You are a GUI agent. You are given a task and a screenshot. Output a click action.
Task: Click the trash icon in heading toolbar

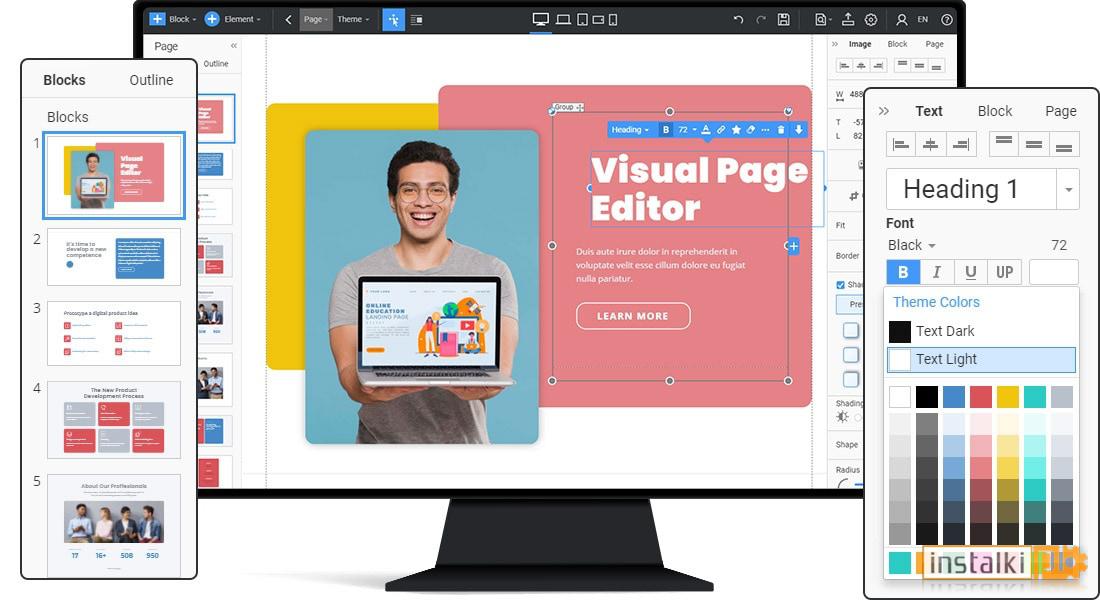pos(781,130)
